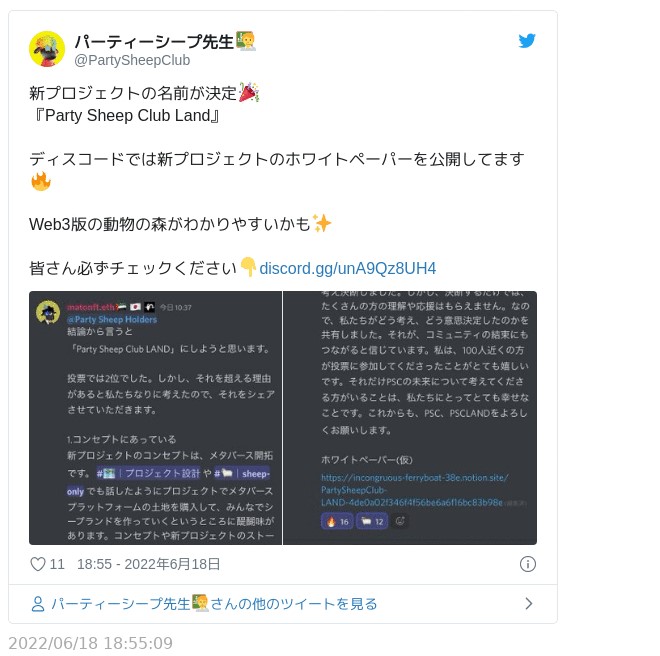Viewport: 660px width, 656px height.
Task: Open the @PartySheepClub handle
Action: pos(132,60)
